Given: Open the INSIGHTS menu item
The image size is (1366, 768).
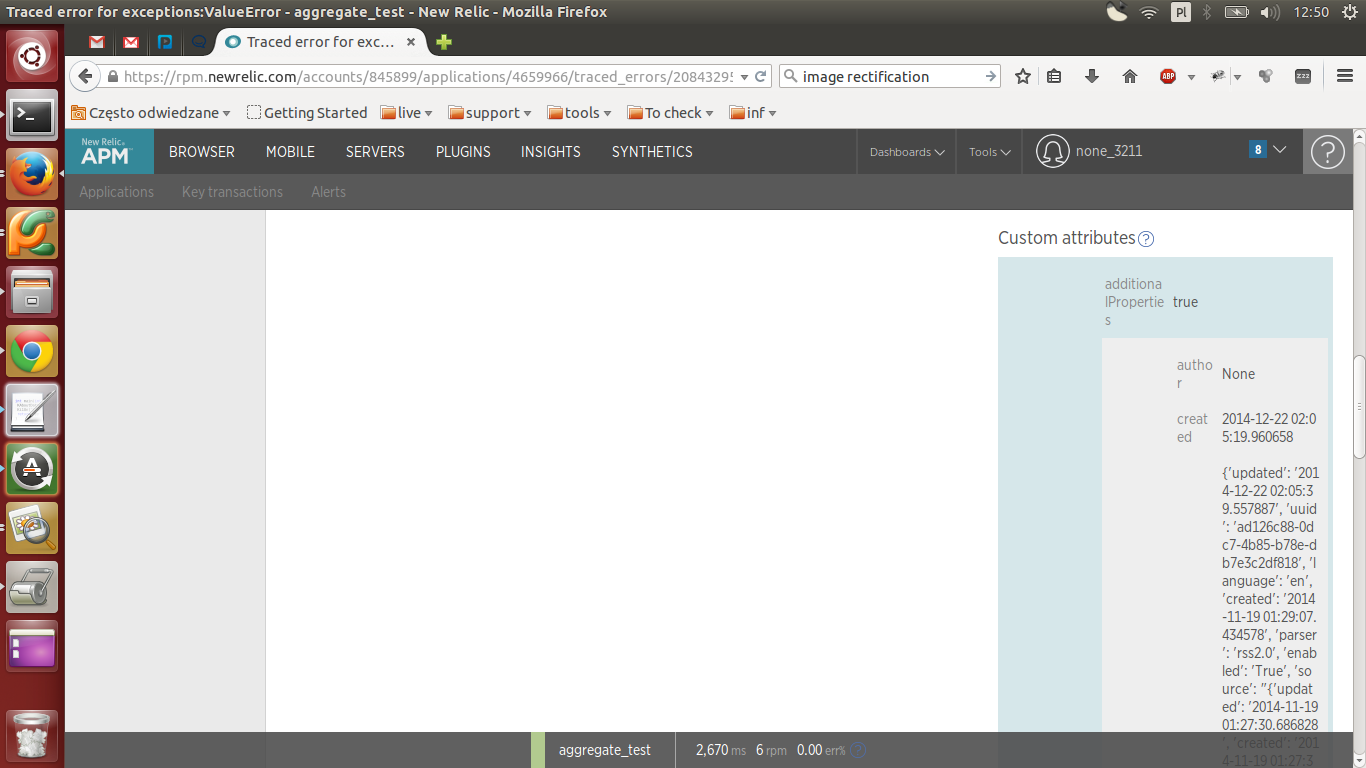Looking at the screenshot, I should [x=551, y=152].
